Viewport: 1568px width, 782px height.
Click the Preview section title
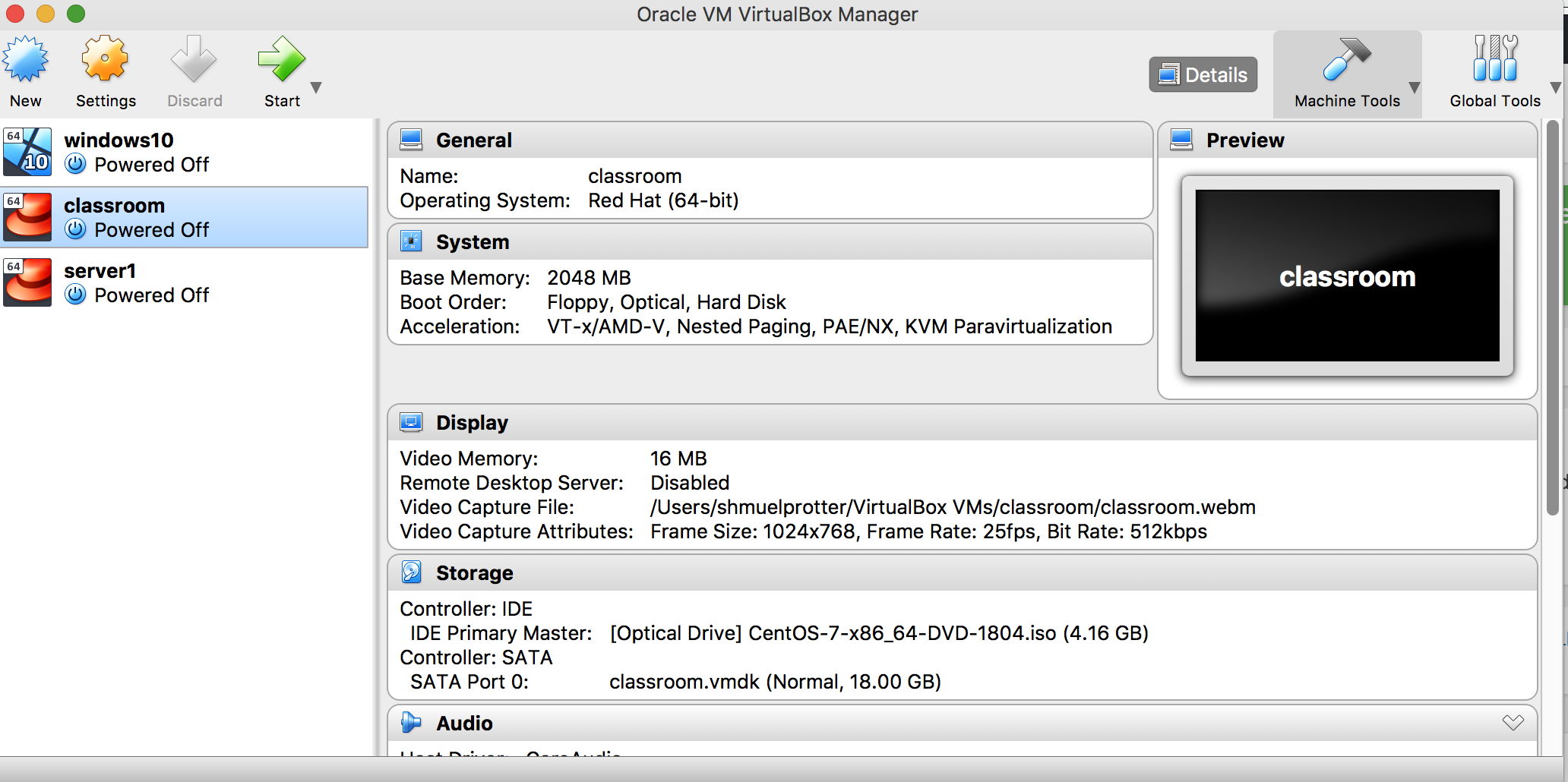[x=1245, y=140]
